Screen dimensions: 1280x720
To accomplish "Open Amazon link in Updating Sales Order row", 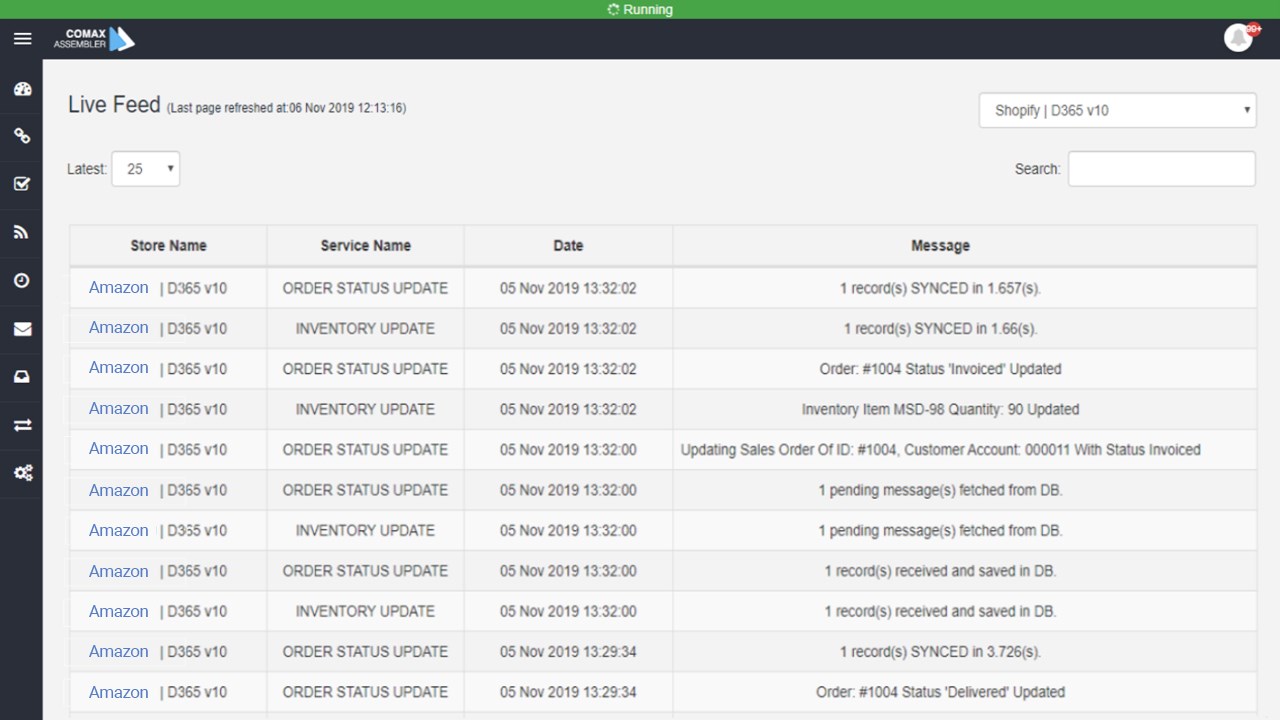I will (x=118, y=448).
